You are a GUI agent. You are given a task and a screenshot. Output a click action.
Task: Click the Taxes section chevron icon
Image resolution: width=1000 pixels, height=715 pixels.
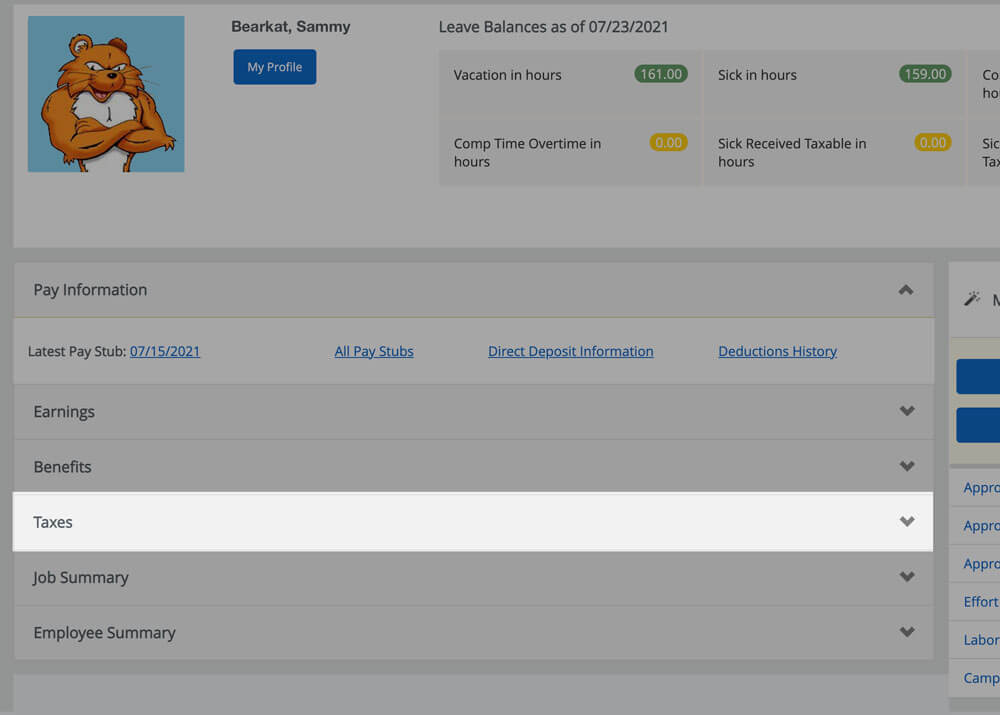point(908,521)
